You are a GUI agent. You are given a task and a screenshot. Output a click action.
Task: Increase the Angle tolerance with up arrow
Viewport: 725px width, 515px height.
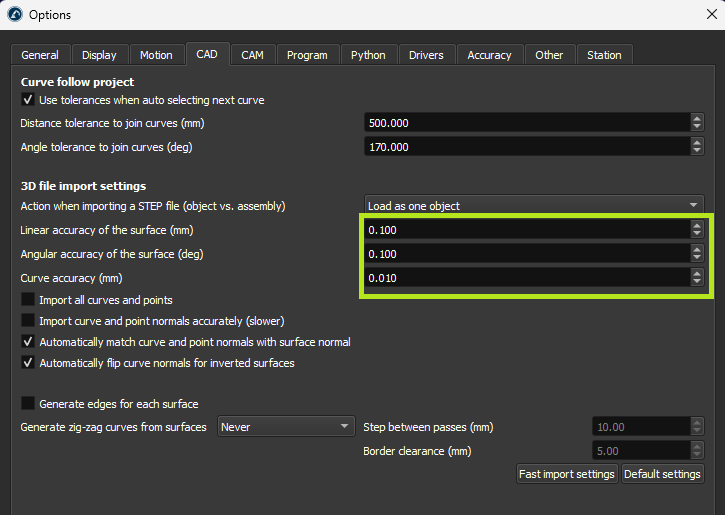[697, 142]
